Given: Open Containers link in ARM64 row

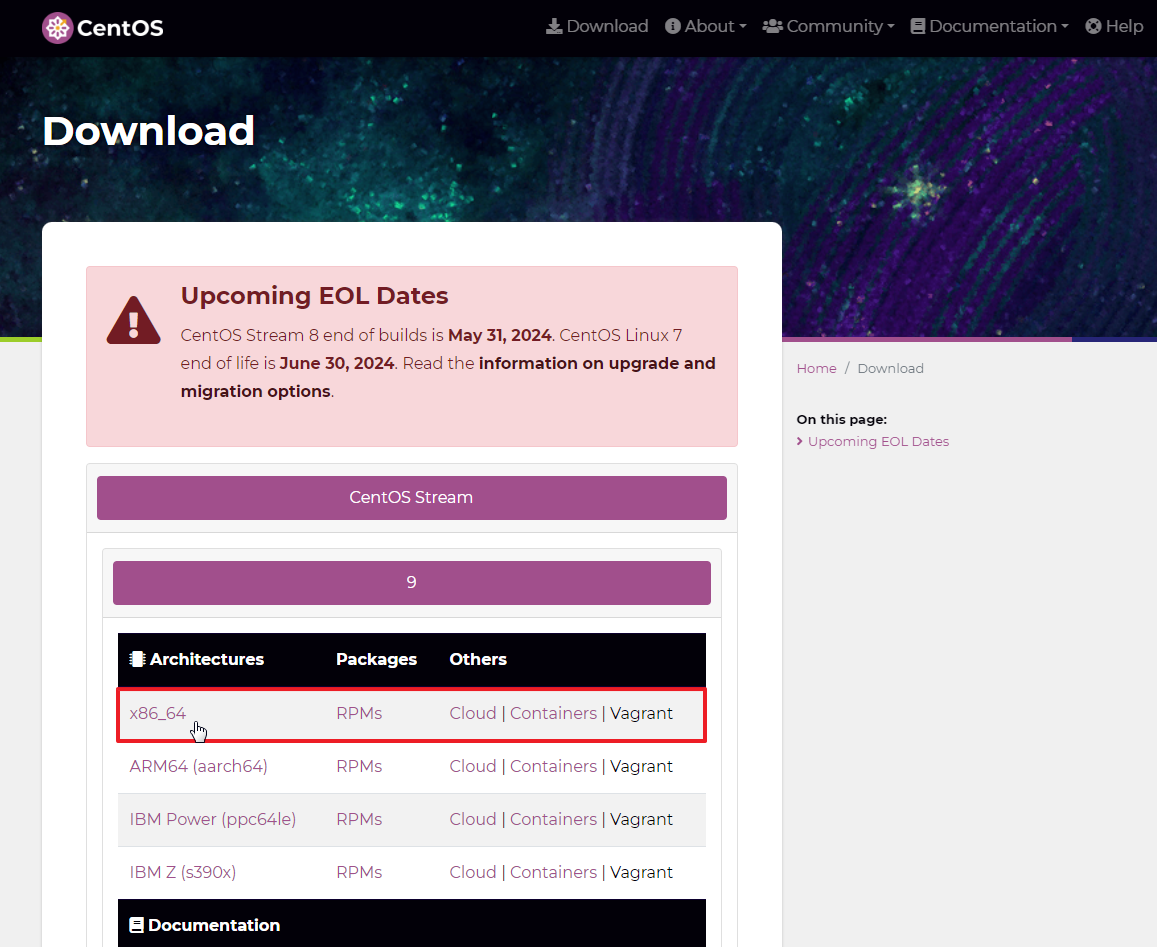Looking at the screenshot, I should [553, 767].
